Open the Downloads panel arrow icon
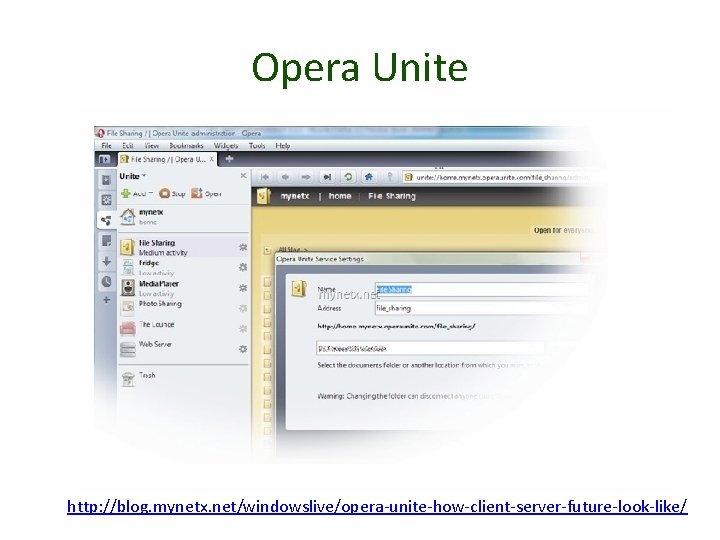Image resolution: width=720 pixels, height=540 pixels. [106, 261]
